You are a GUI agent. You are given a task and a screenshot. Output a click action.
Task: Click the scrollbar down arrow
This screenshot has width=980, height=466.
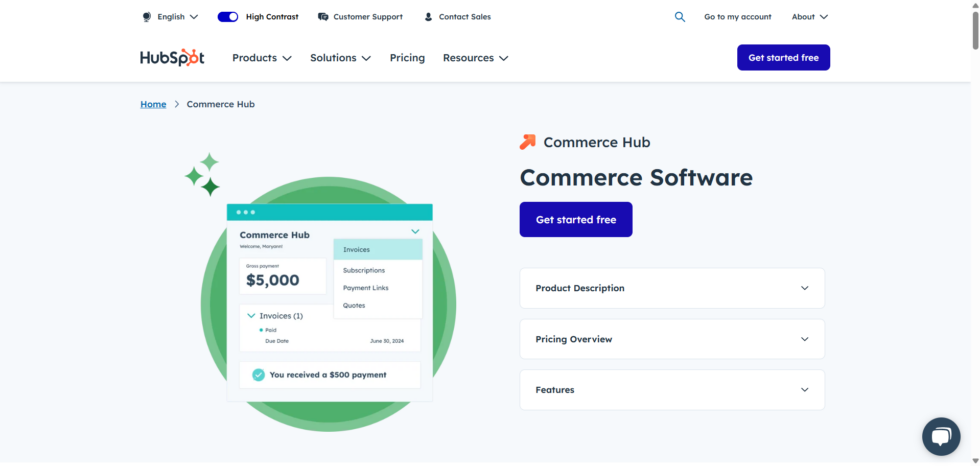tap(975, 461)
